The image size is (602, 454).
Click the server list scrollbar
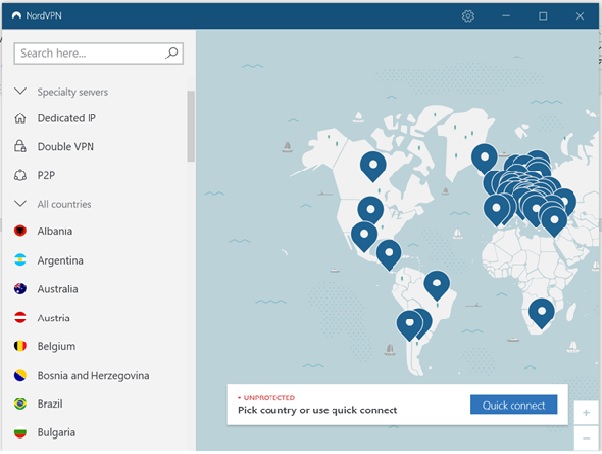[191, 127]
